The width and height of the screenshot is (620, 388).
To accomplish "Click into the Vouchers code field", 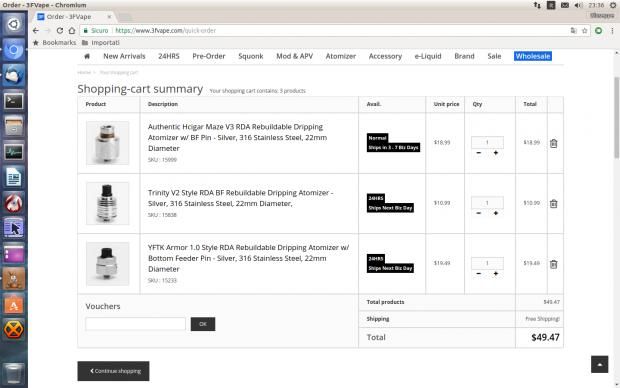I will point(135,324).
